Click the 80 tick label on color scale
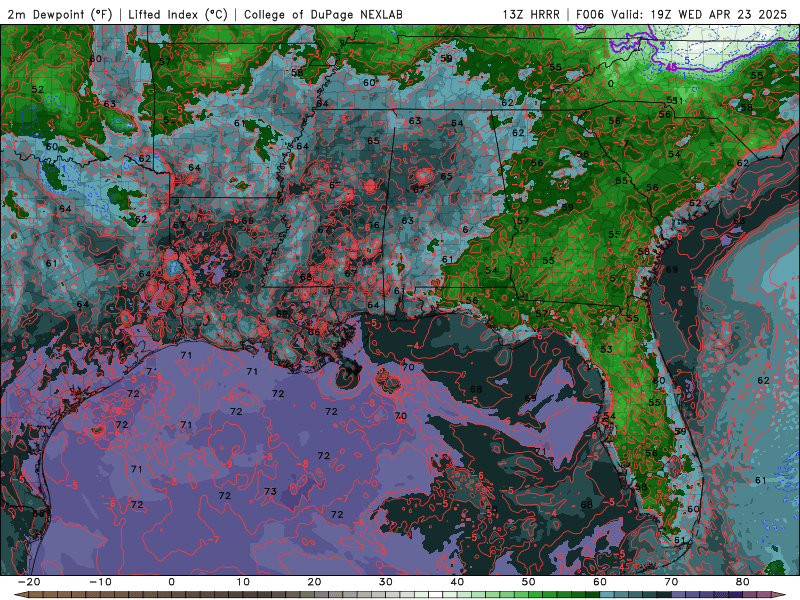Image resolution: width=800 pixels, height=600 pixels. pyautogui.click(x=743, y=582)
